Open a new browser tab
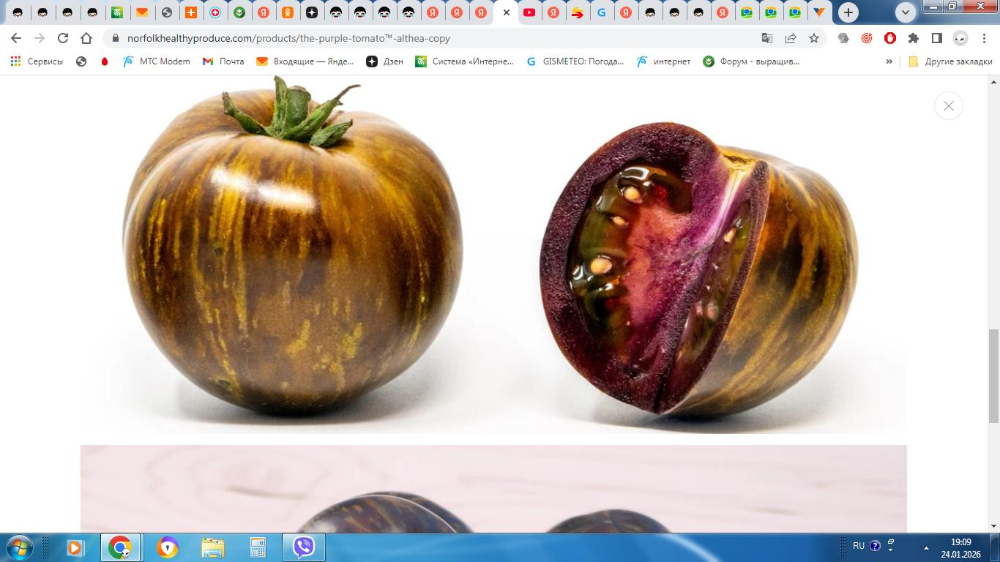The width and height of the screenshot is (1000, 562). pos(848,13)
